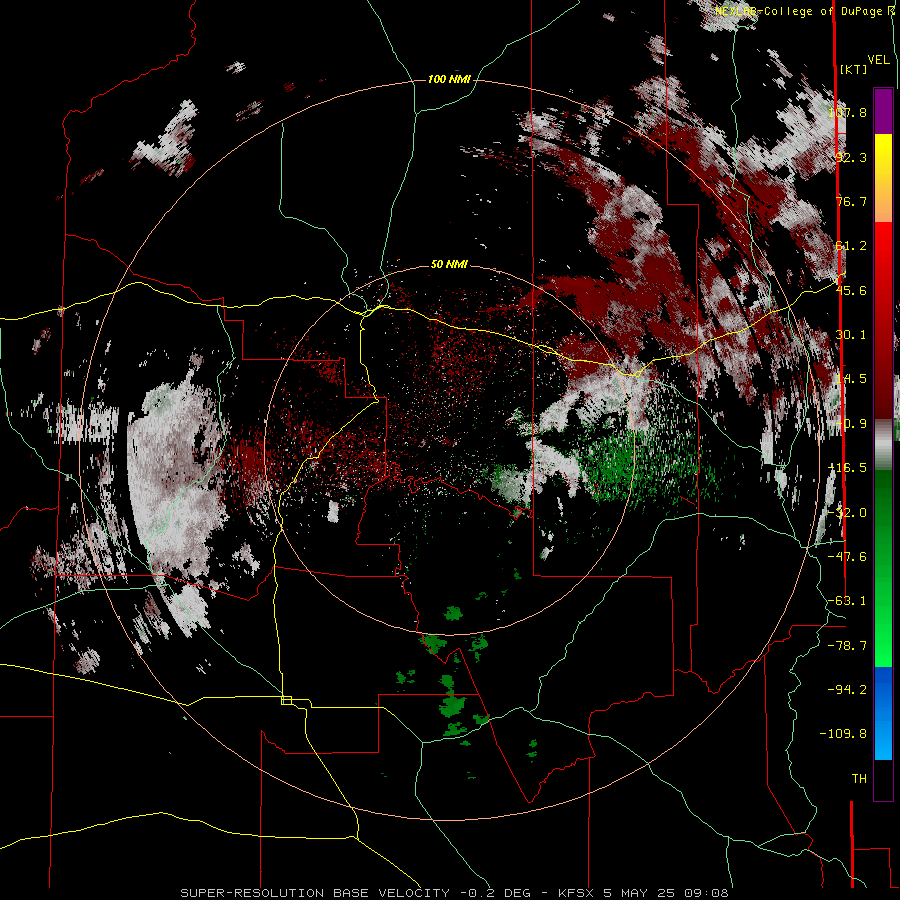Click the 107.8 legend value
This screenshot has width=900, height=900.
[847, 112]
